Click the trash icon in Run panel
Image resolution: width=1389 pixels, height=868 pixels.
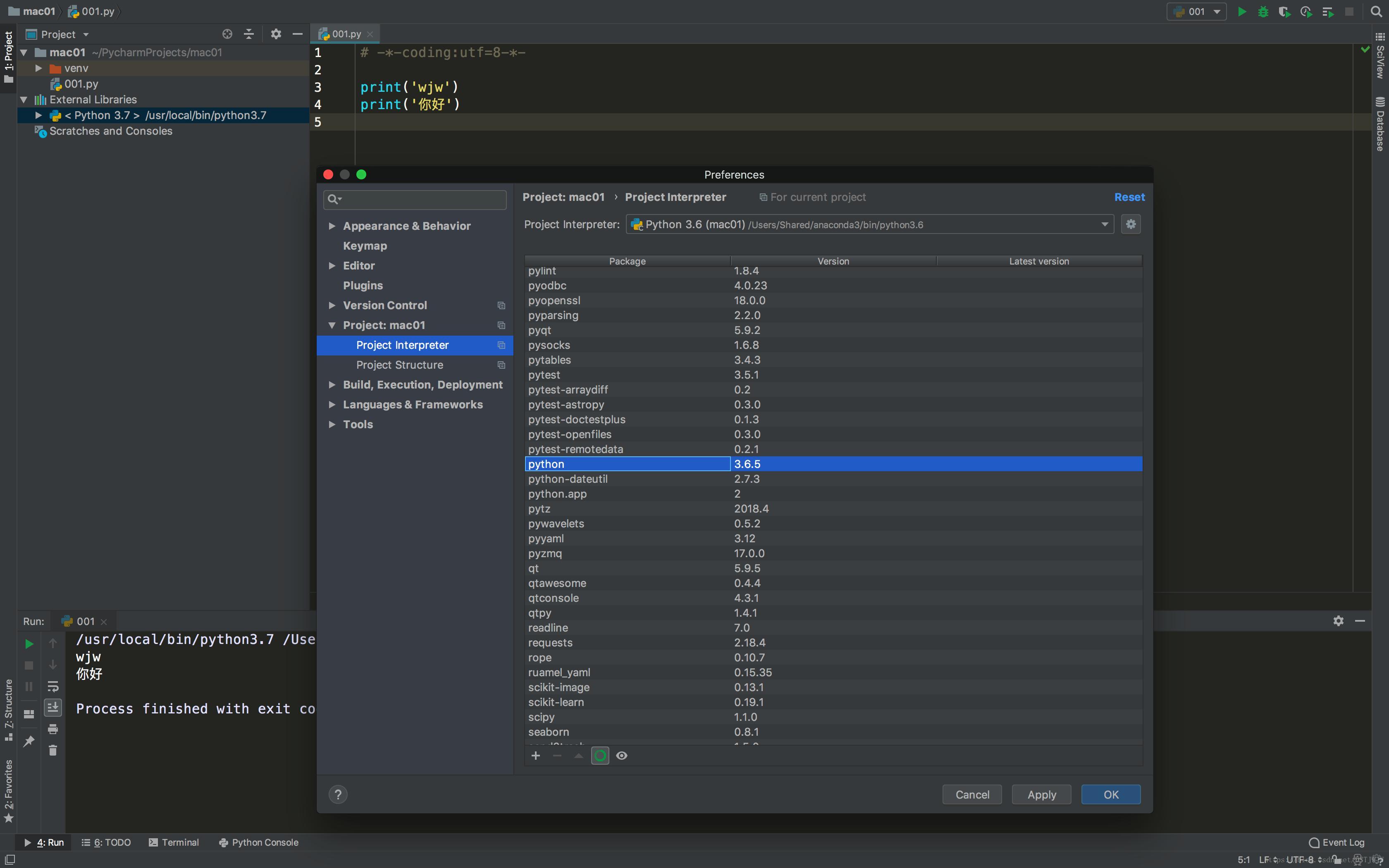[53, 750]
